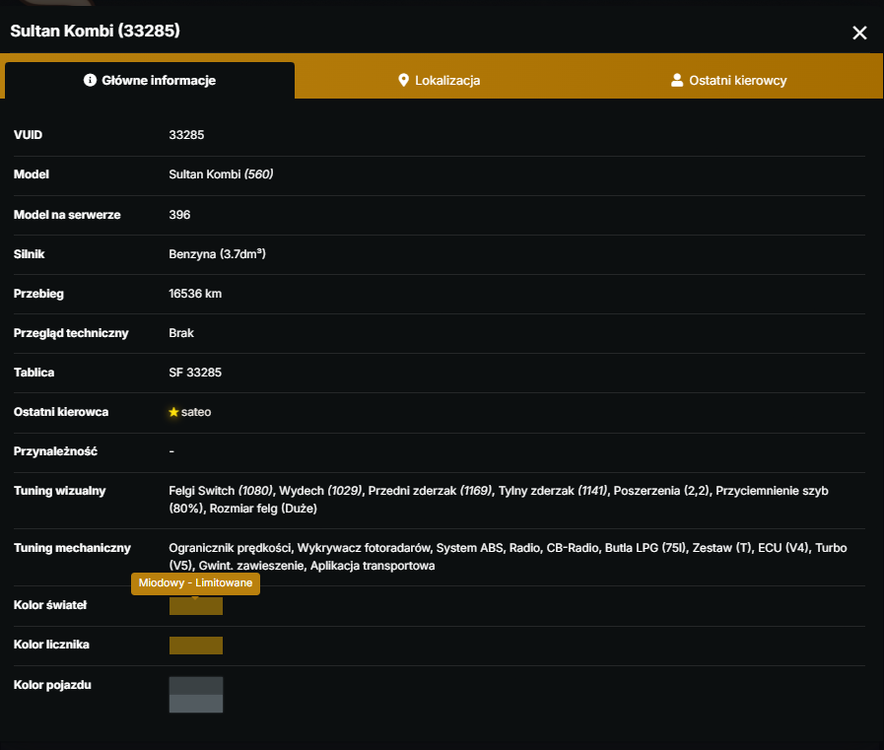Viewport: 884px width, 750px height.
Task: Click the lower Kolor pojazdu color swatch
Action: (196, 704)
